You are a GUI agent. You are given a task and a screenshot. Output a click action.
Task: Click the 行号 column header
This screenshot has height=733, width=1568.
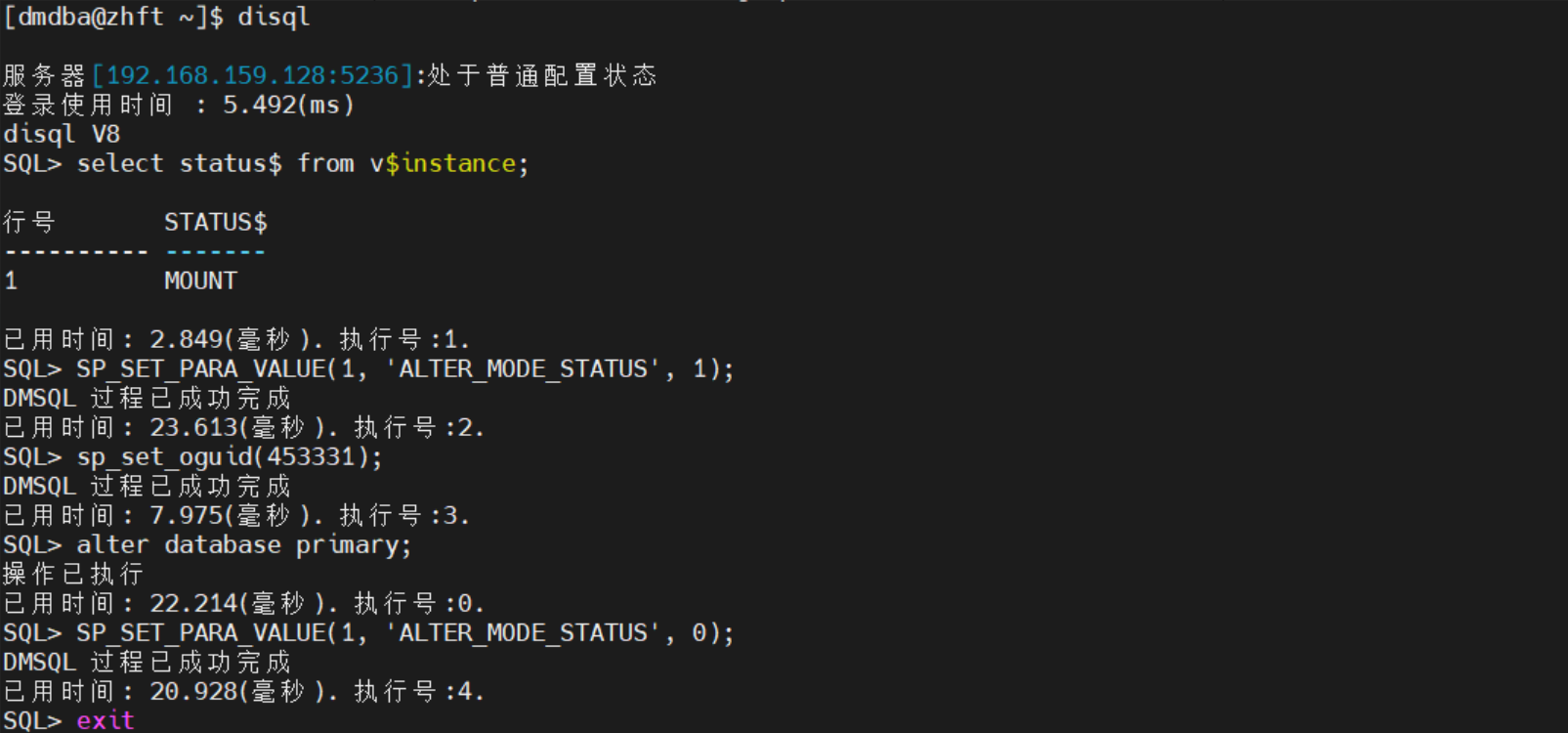[29, 222]
